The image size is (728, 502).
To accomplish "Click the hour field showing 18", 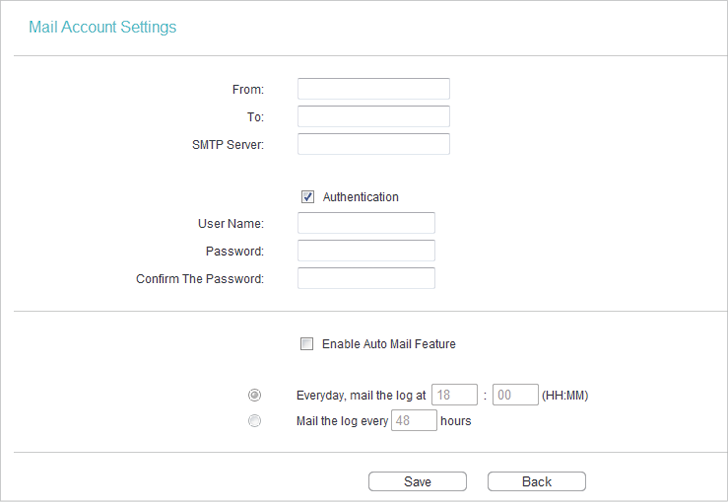I will [x=454, y=395].
